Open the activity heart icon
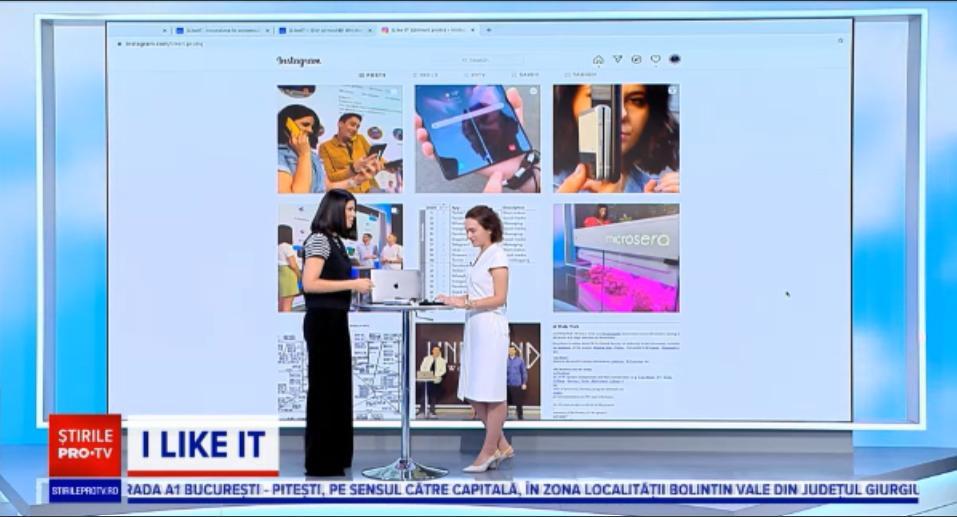The height and width of the screenshot is (517, 957). click(655, 59)
